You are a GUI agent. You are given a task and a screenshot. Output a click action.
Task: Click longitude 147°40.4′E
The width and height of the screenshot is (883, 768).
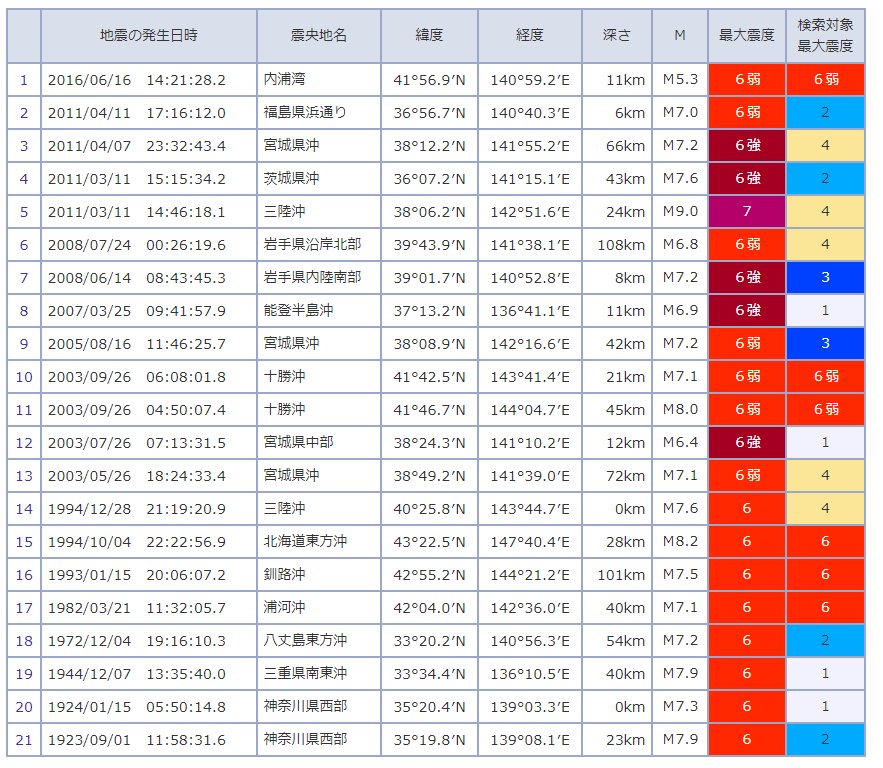(x=529, y=542)
